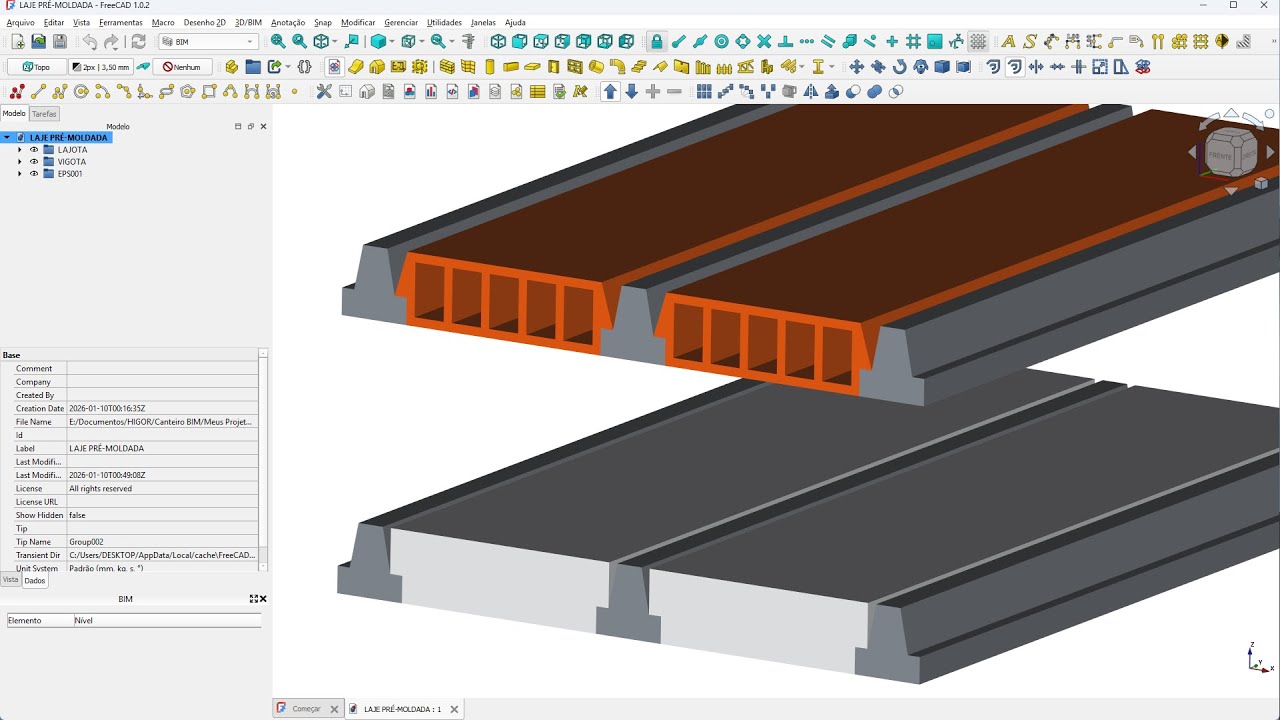Draw a rectangle with the Rectangle tool
Screen dimensions: 1280x720
[x=209, y=91]
